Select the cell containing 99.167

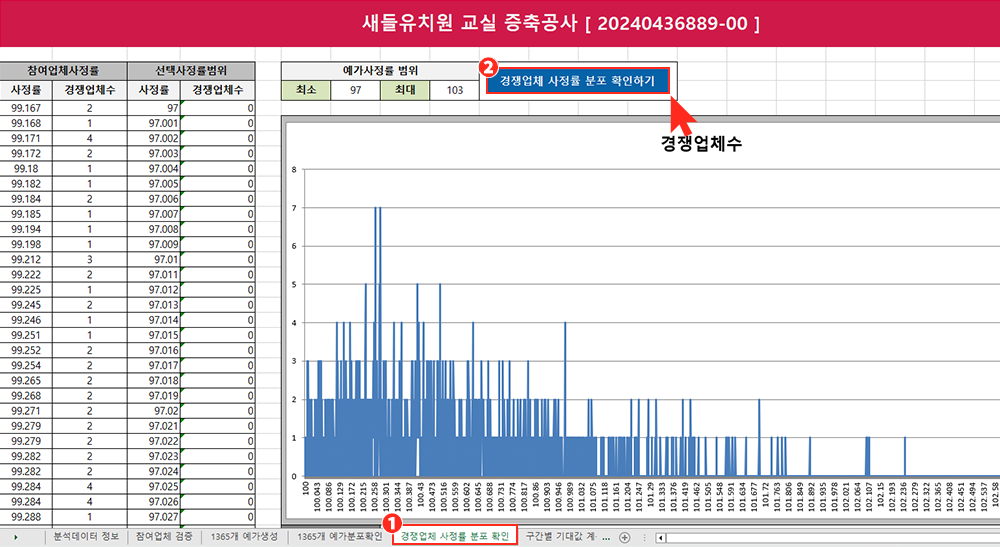(26, 108)
